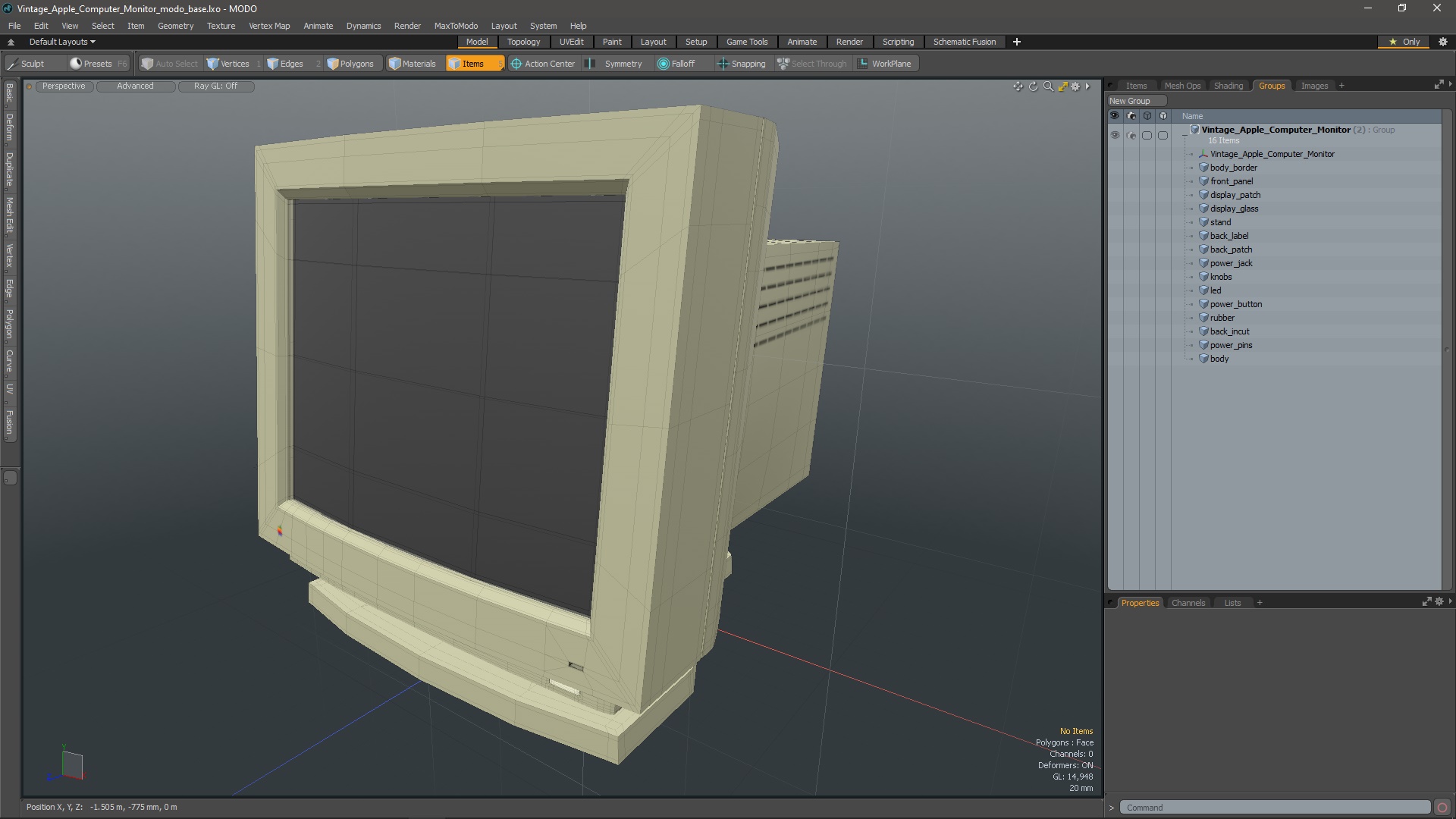Viewport: 1456px width, 819px height.
Task: Open the Ray GL: Off dropdown
Action: [215, 86]
